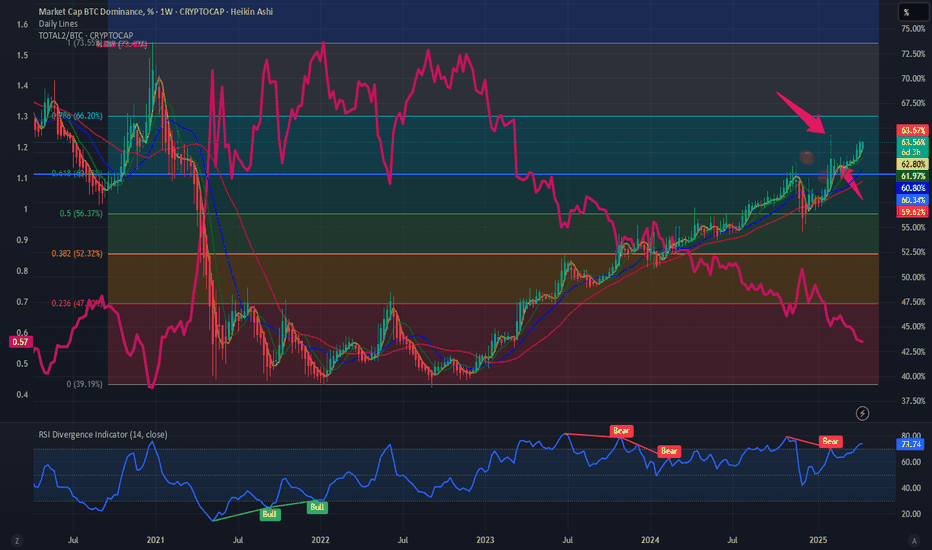The image size is (932, 550).
Task: Click the 60.80% dark blue price label
Action: 912,188
